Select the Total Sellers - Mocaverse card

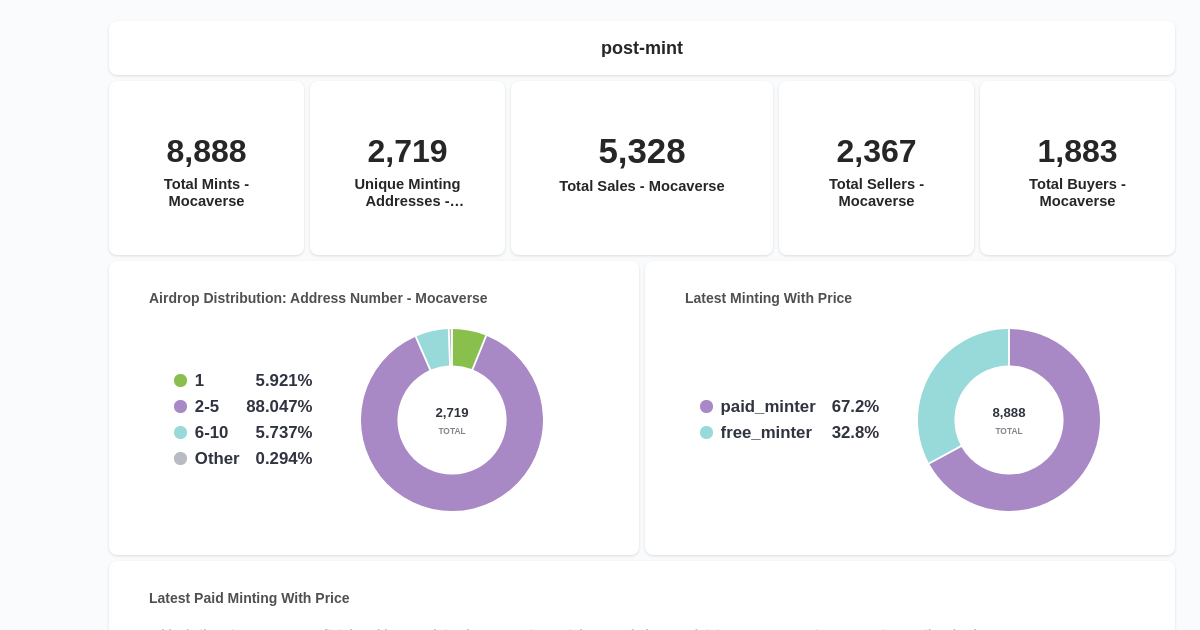point(876,167)
